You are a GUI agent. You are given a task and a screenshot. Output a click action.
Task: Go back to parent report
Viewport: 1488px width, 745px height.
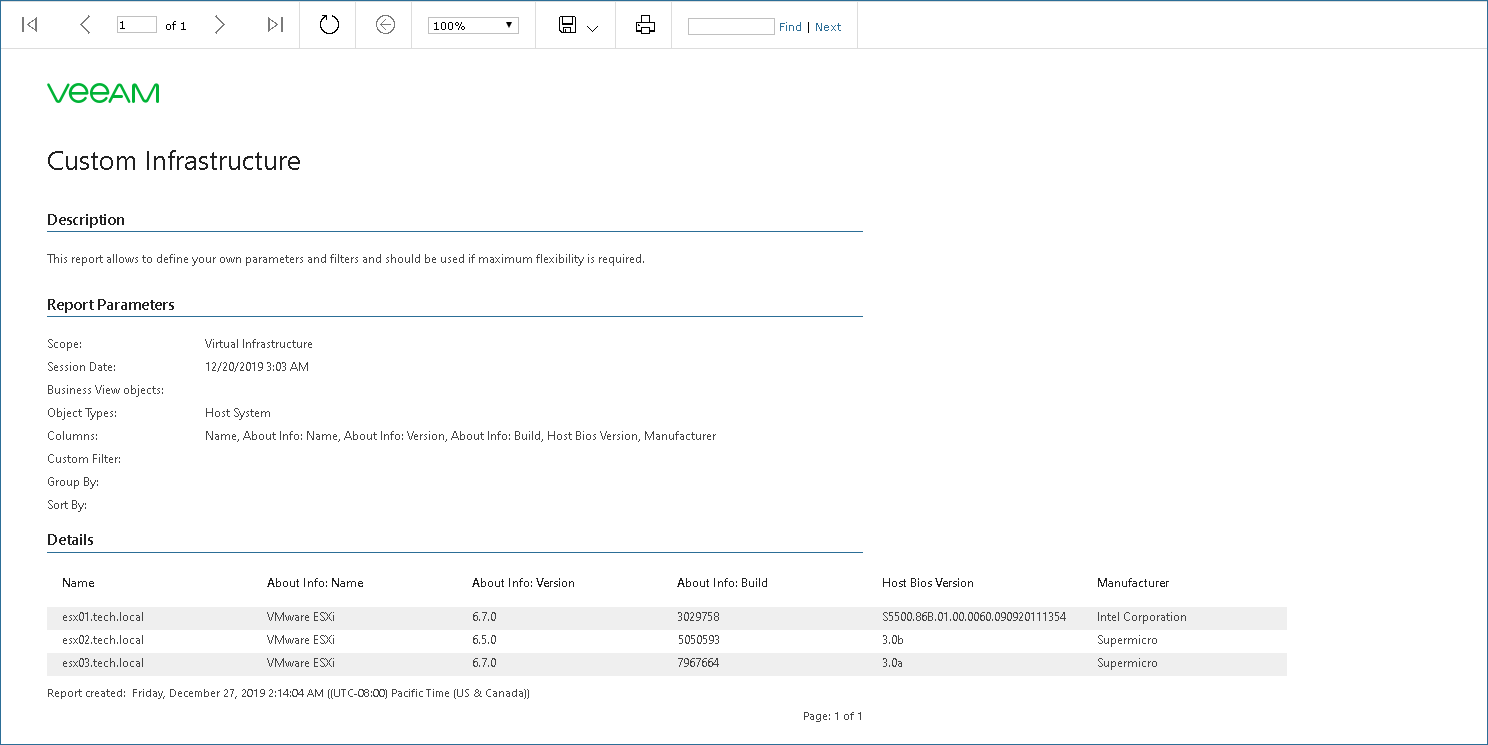pos(385,25)
